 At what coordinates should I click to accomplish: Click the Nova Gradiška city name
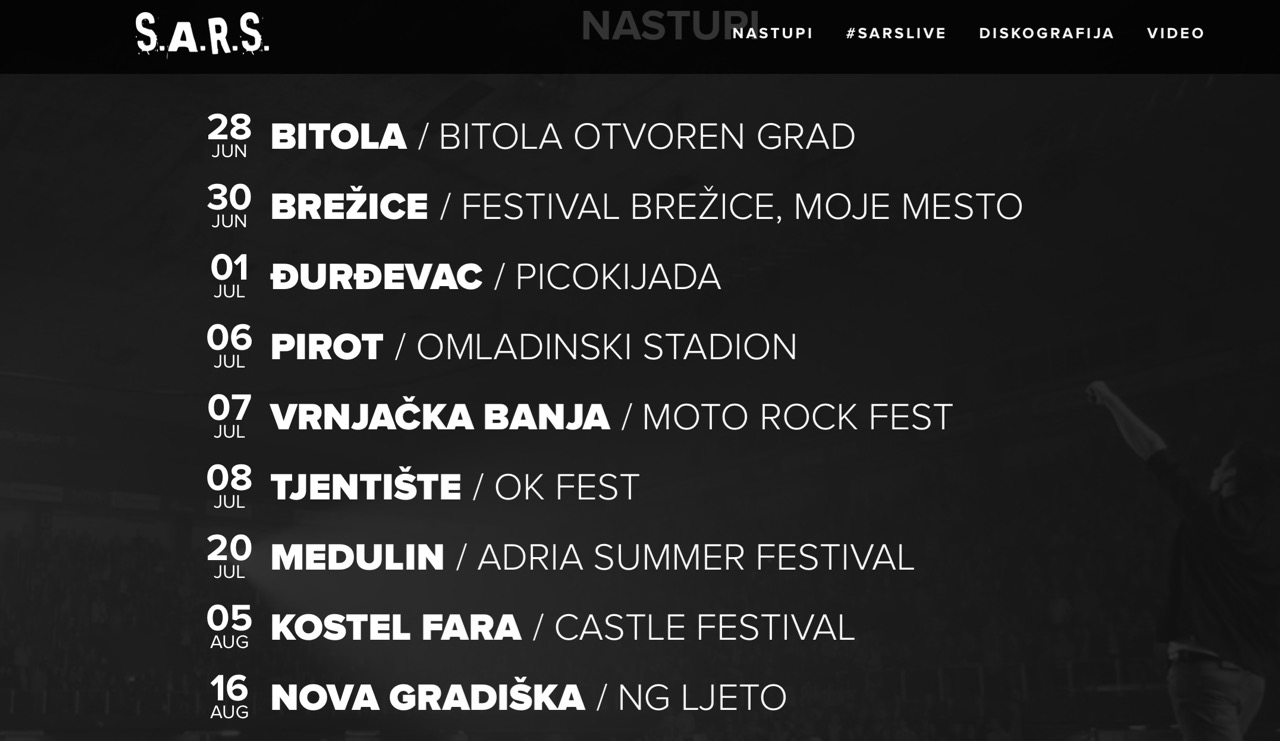pos(427,697)
